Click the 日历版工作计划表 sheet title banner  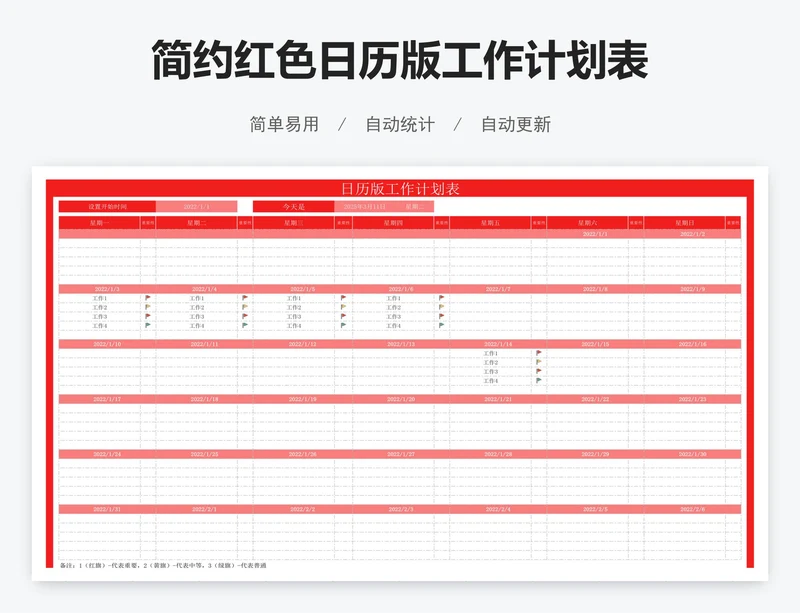400,188
